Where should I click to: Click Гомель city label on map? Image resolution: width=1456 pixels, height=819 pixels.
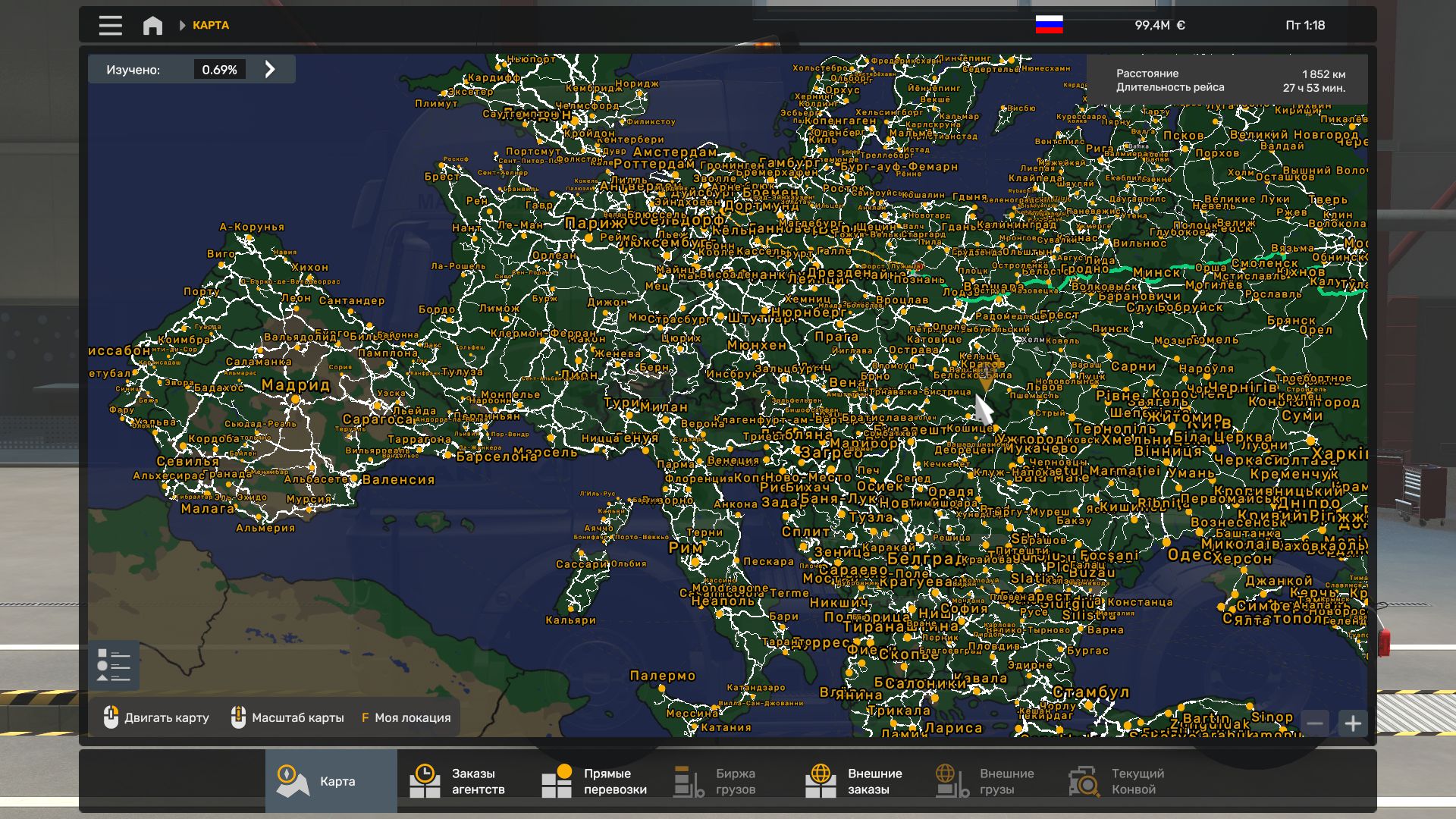pyautogui.click(x=1215, y=340)
